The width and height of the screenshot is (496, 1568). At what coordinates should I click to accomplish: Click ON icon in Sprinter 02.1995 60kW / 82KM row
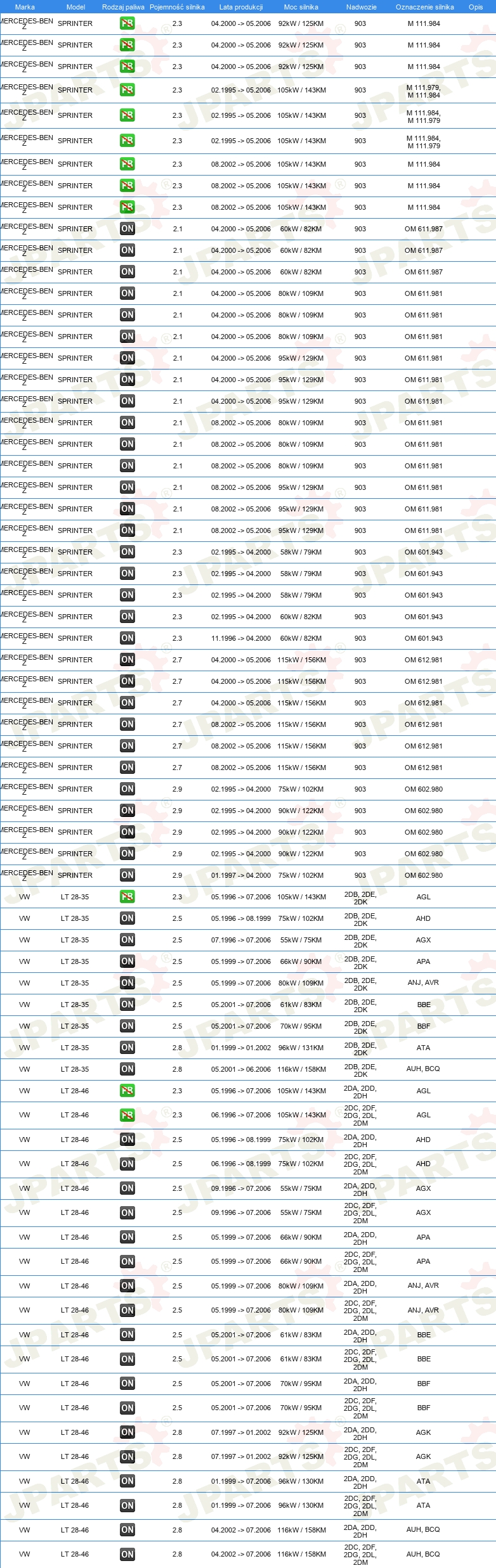pos(127,617)
